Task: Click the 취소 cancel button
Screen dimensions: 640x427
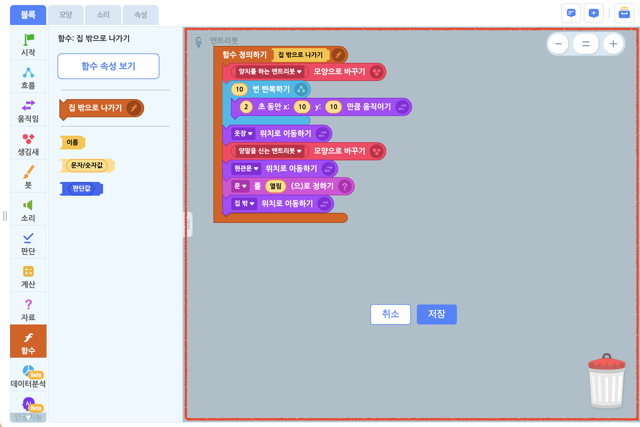Action: 390,314
